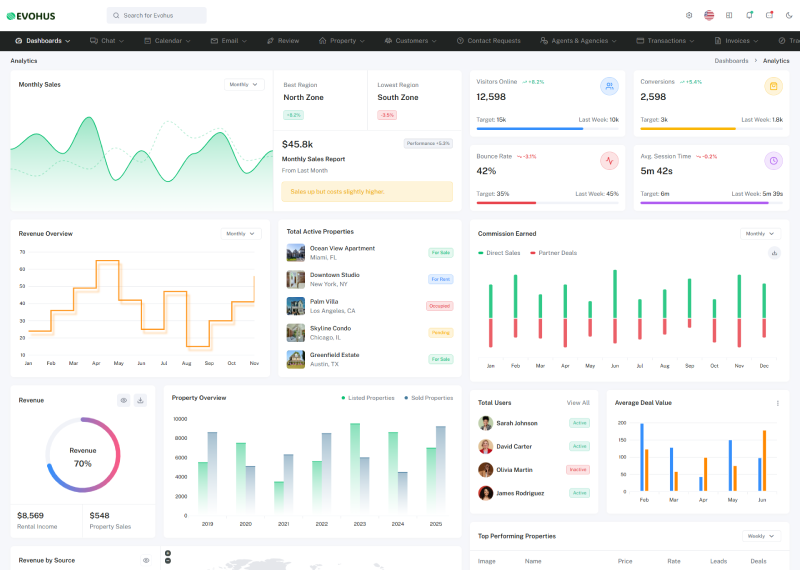
Task: Click the Visitors Online users icon
Action: pos(609,86)
